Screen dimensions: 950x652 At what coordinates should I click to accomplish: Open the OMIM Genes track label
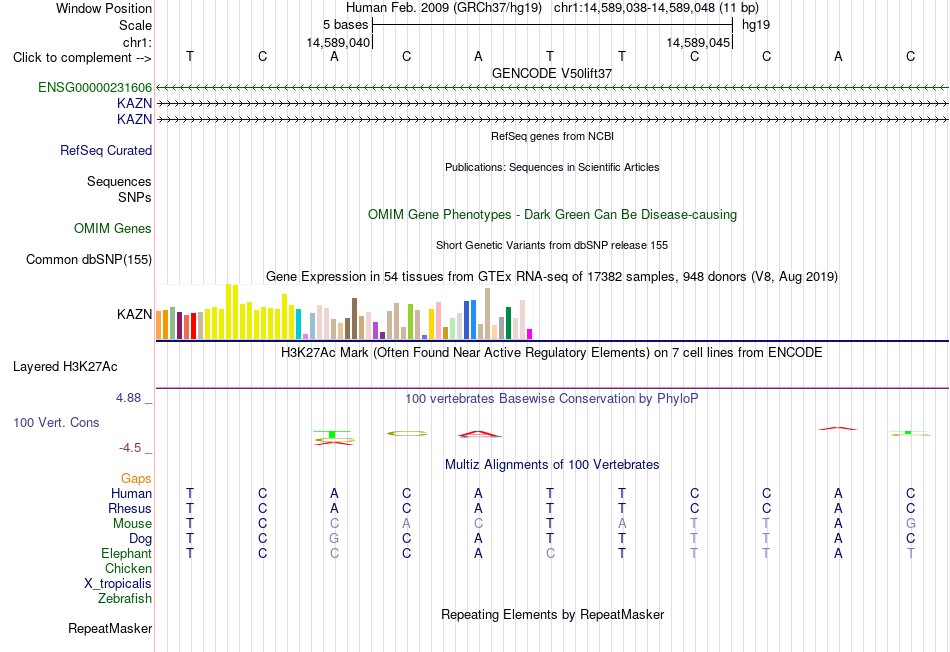[112, 228]
